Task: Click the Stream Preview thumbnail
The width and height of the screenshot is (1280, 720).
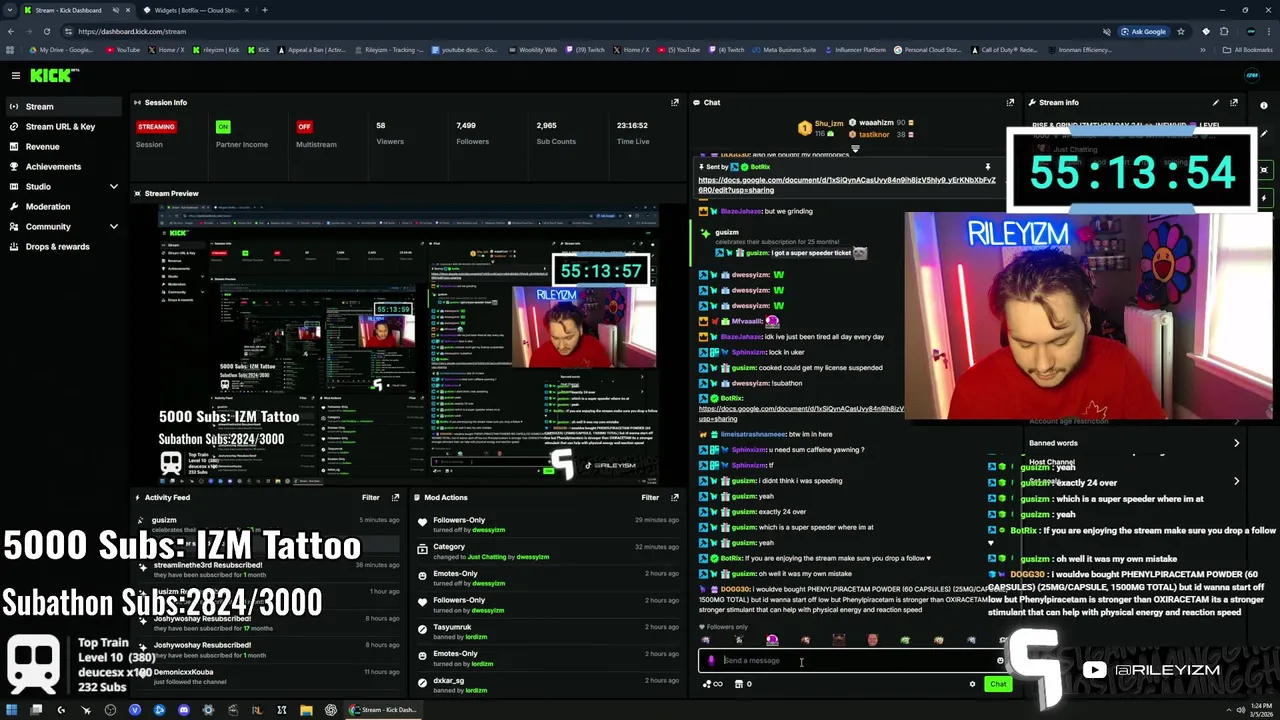Action: click(x=408, y=344)
